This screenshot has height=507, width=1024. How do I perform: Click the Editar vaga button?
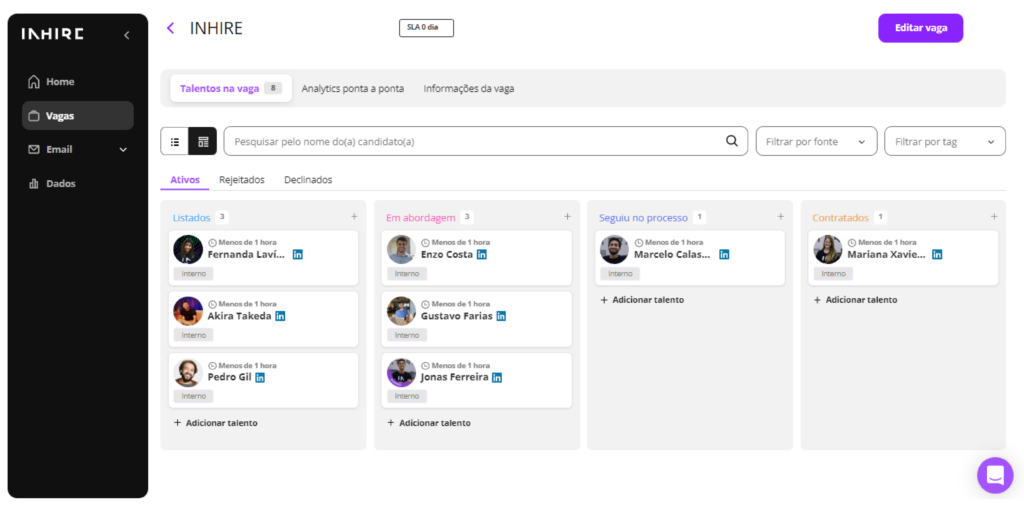[920, 28]
